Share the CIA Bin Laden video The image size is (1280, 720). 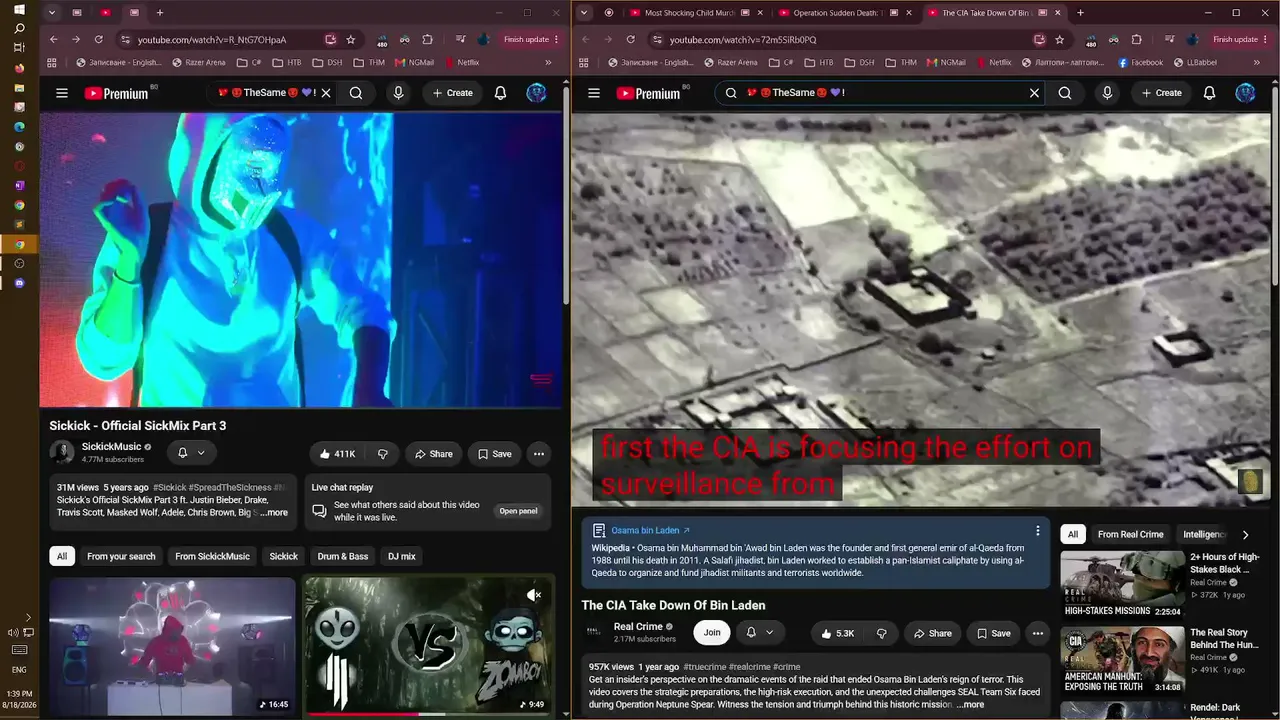933,633
